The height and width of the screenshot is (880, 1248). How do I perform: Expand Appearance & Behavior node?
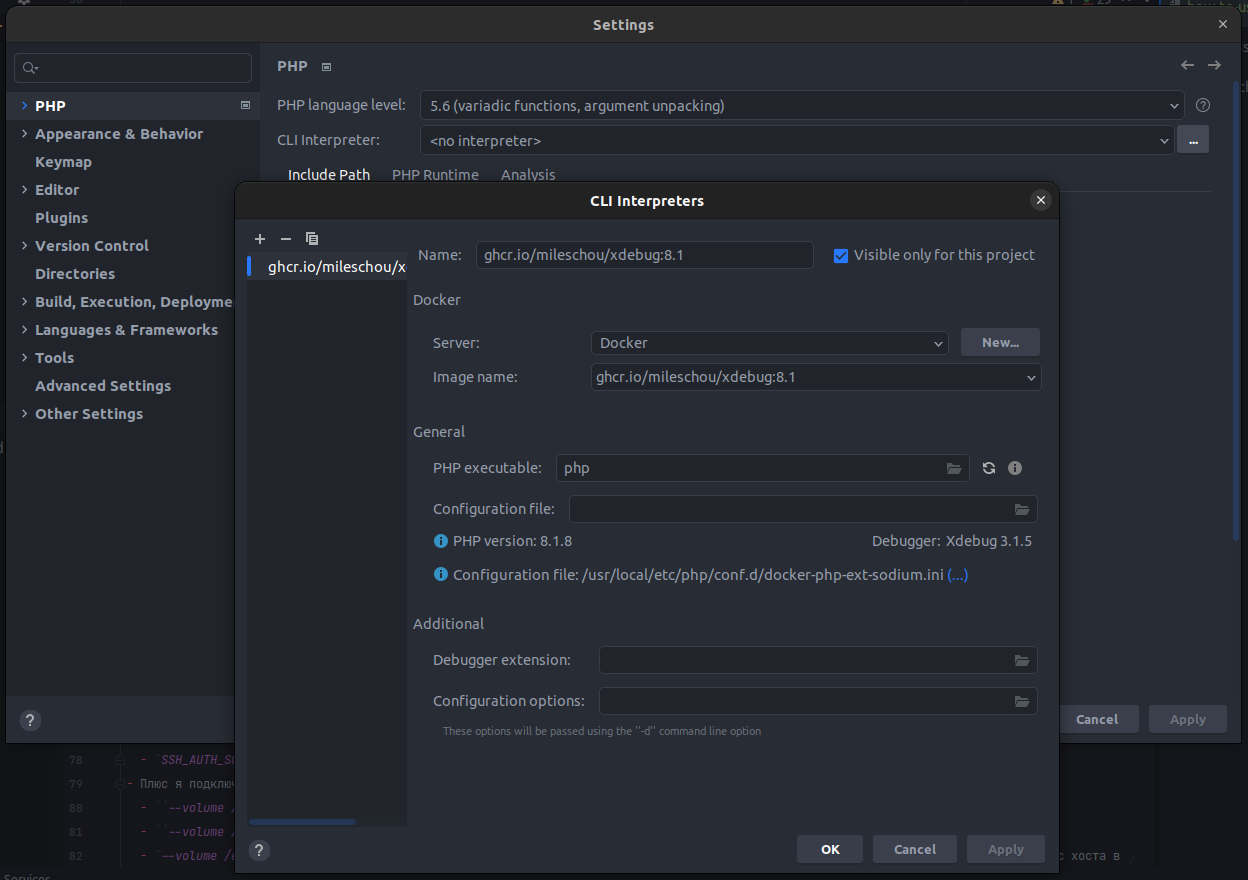(x=24, y=133)
